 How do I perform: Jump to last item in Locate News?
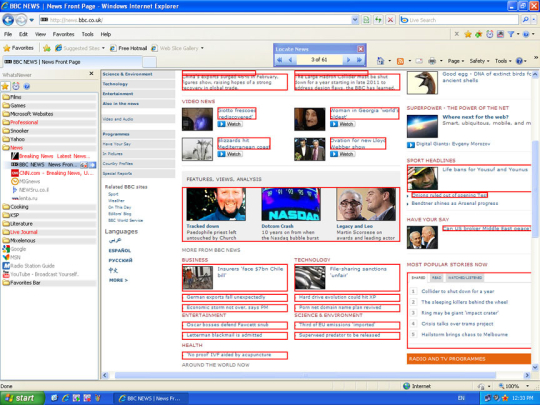click(x=359, y=60)
